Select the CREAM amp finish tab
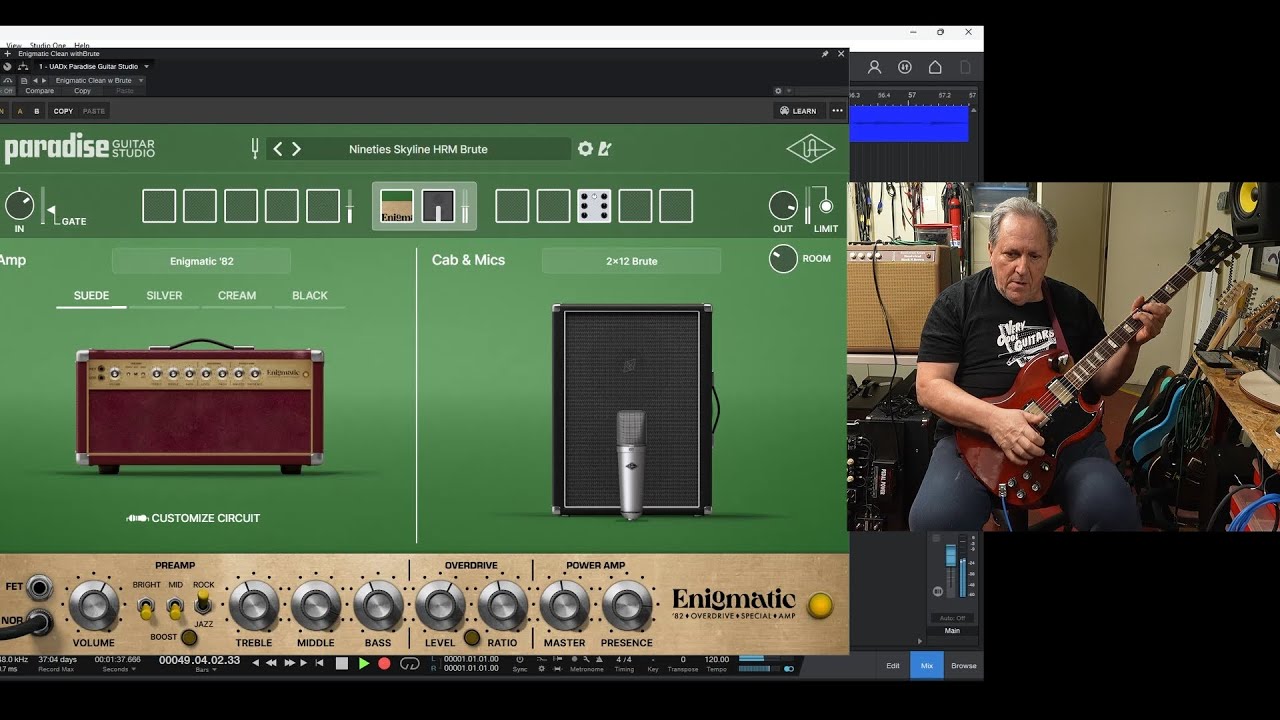 [x=237, y=296]
